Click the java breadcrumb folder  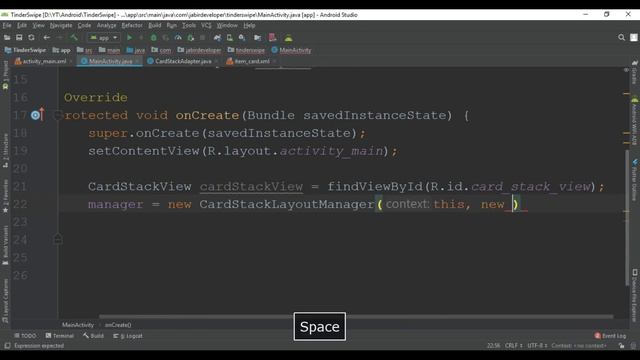pos(136,50)
